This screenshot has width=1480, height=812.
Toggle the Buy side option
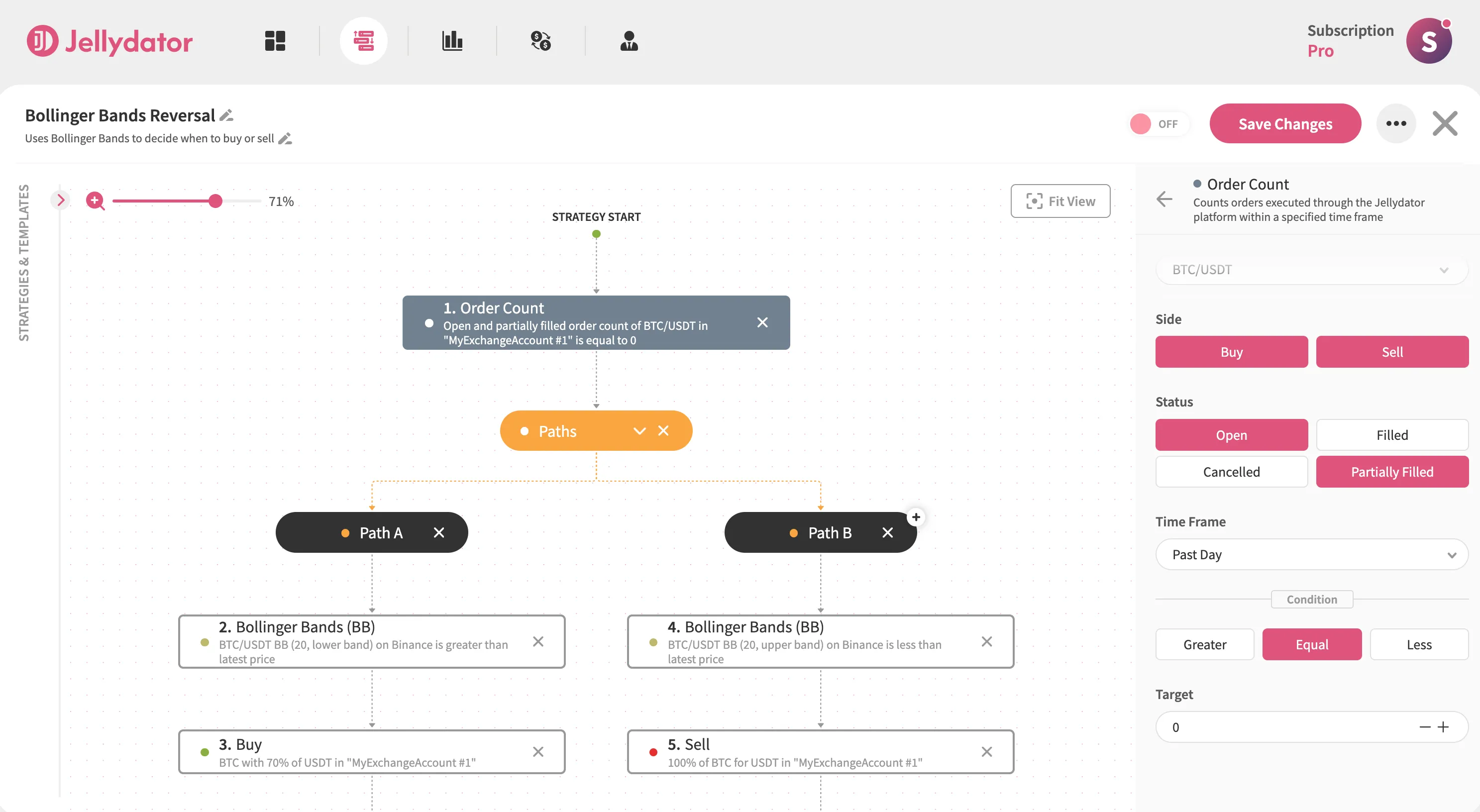(1232, 352)
